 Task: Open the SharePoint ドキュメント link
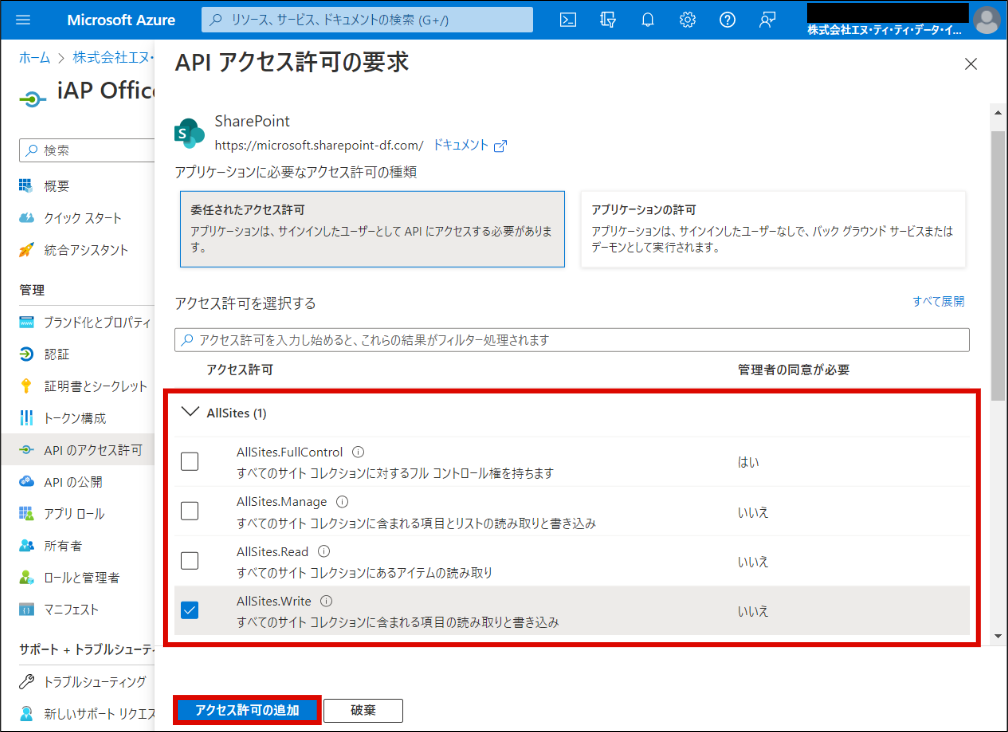coord(469,145)
